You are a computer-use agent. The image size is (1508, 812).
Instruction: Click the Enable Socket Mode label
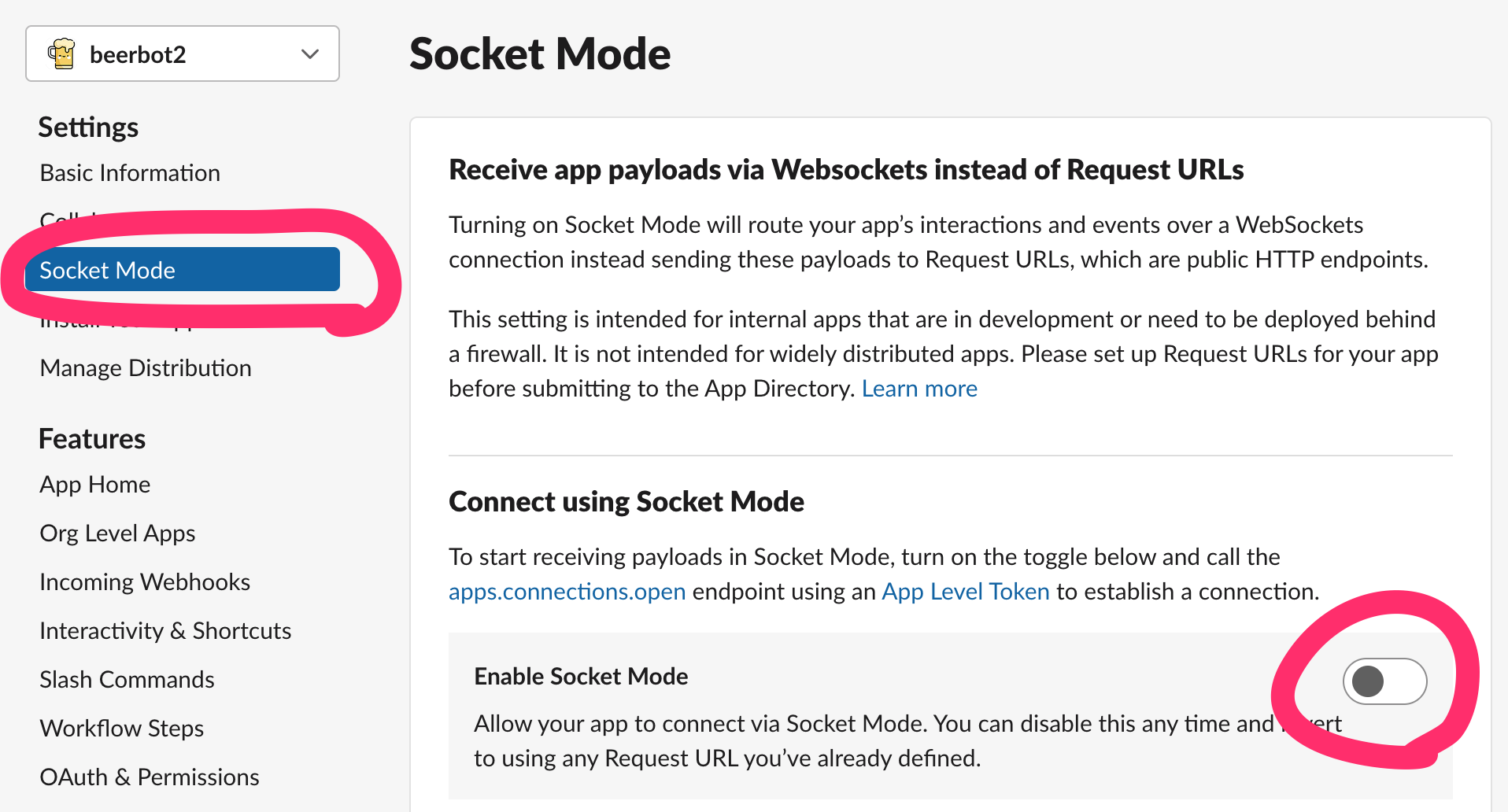581,677
